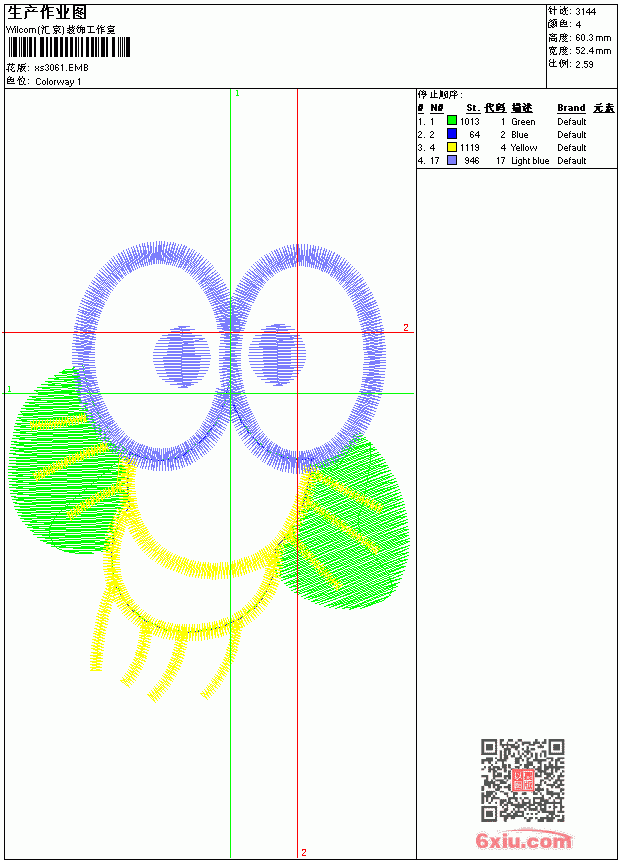
Task: Click the 6xiu.com watermark logo
Action: point(523,840)
